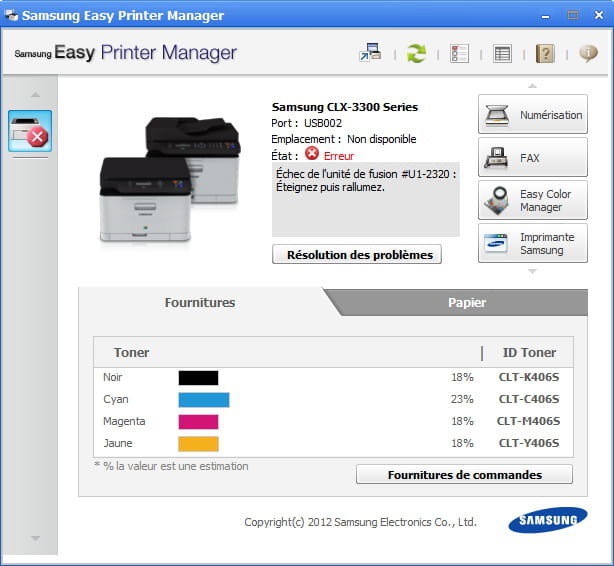Image resolution: width=614 pixels, height=566 pixels.
Task: Click the Samsung logo at bottom right
Action: coord(548,520)
